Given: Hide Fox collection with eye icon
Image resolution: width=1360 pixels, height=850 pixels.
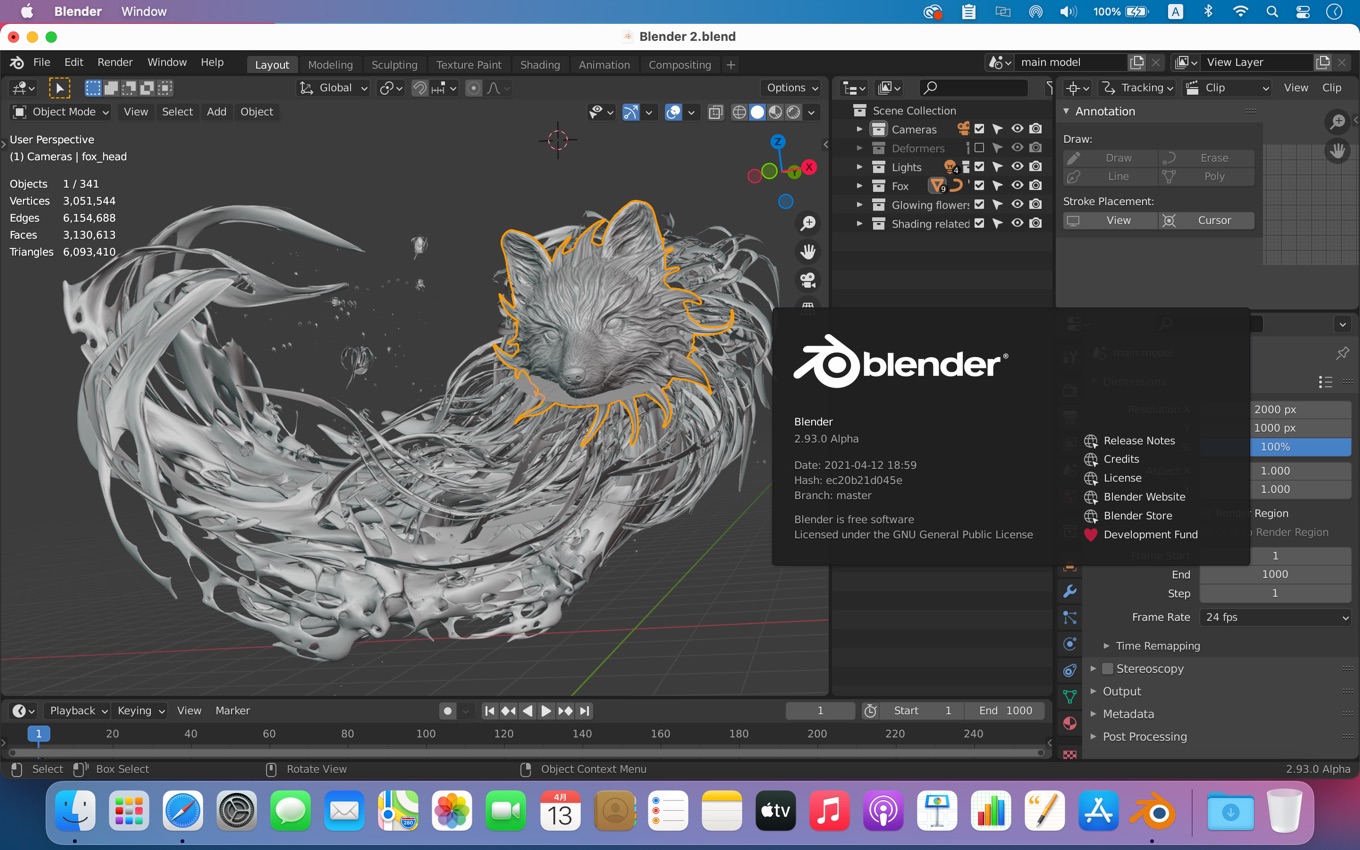Looking at the screenshot, I should (1017, 186).
